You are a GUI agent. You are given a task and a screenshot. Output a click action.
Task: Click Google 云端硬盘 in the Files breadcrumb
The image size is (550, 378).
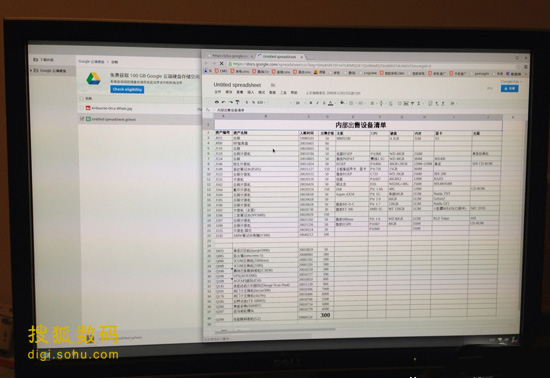pos(91,62)
